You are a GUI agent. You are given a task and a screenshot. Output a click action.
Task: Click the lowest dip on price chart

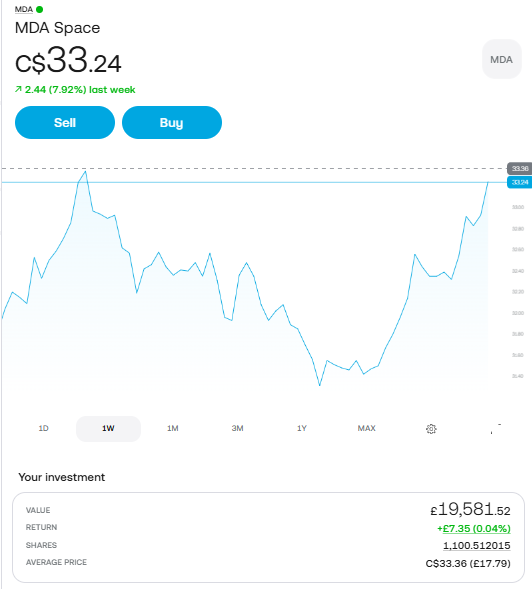click(320, 385)
